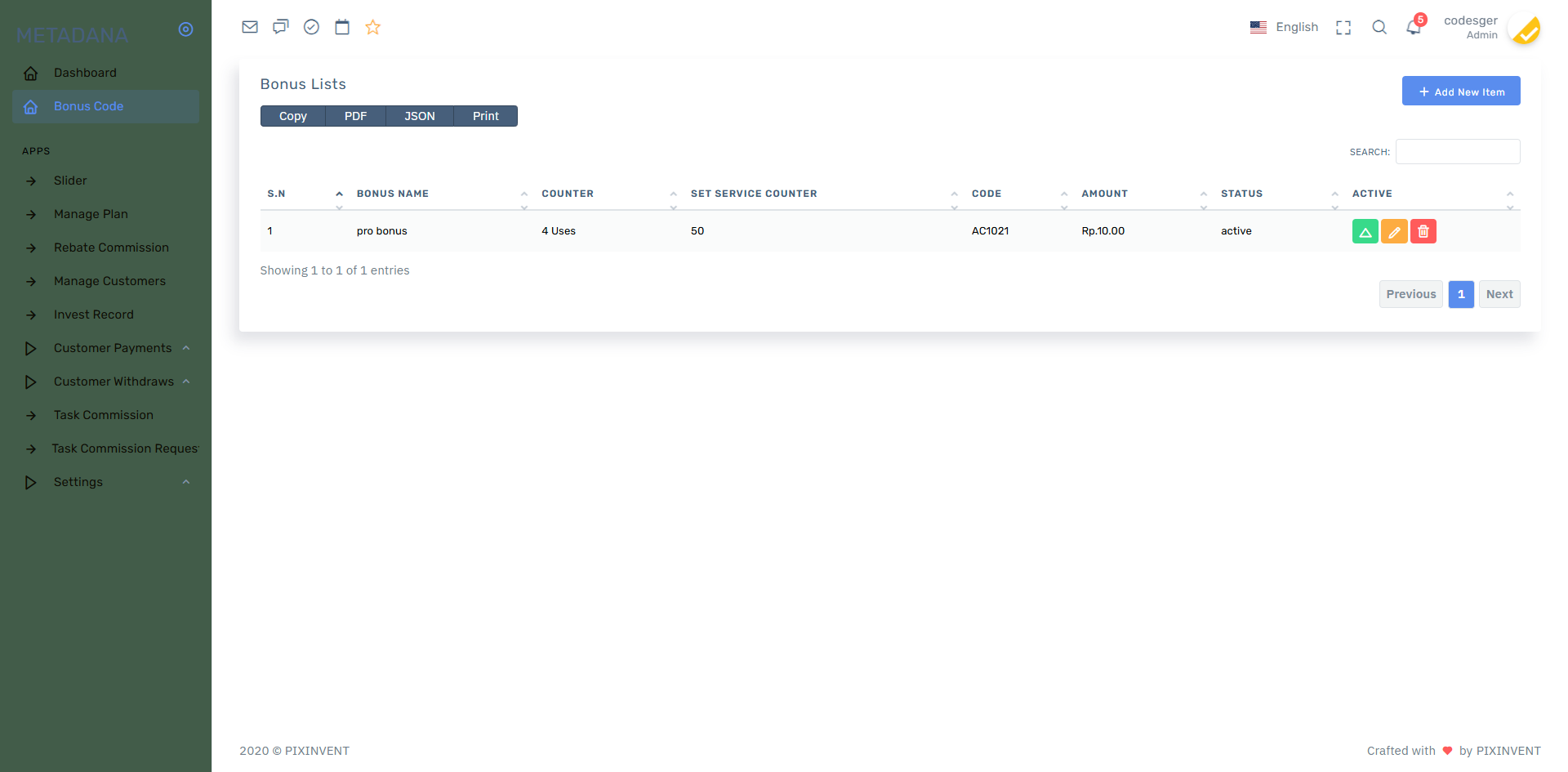1568x772 pixels.
Task: Click the arrow icon beside Task Commission
Action: 31,416
